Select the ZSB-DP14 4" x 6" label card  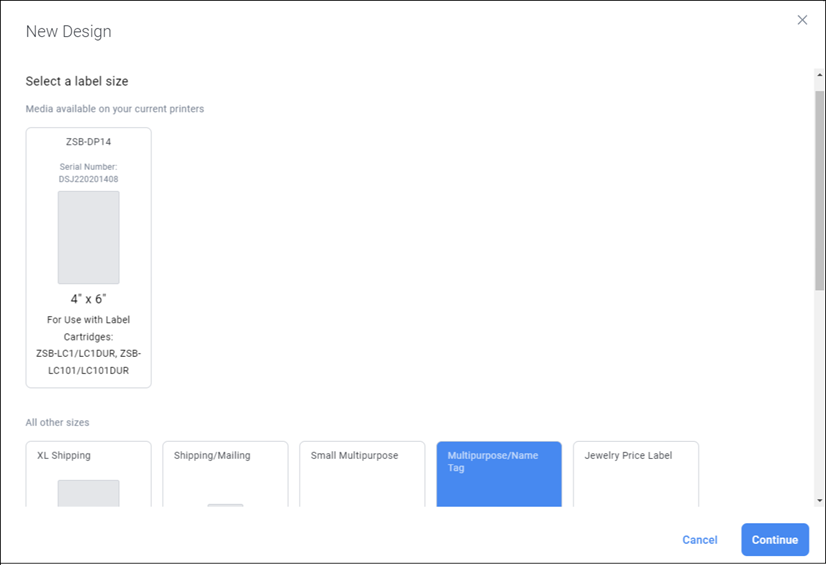pos(88,257)
